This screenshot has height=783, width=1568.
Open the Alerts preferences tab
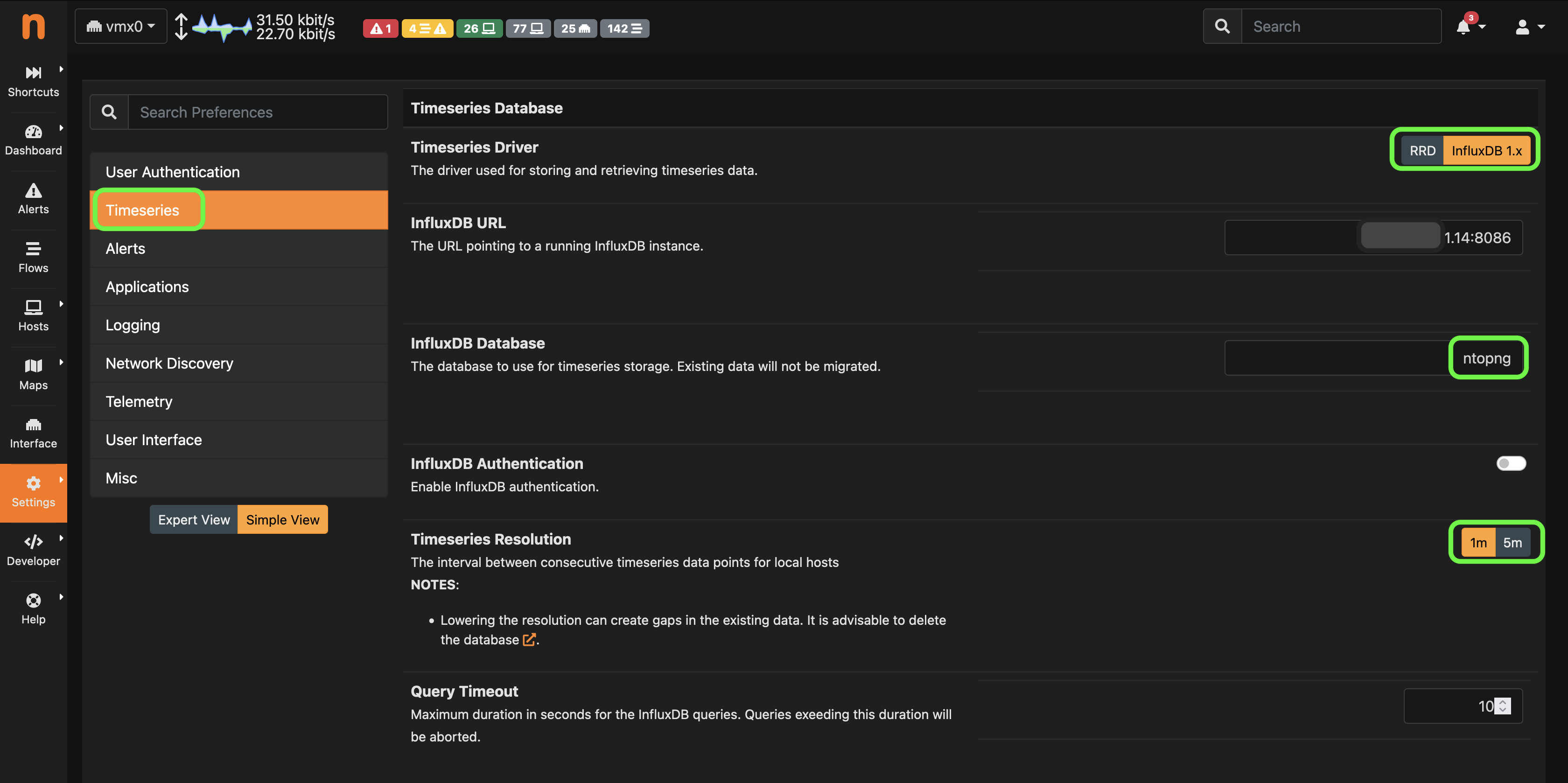coord(238,248)
